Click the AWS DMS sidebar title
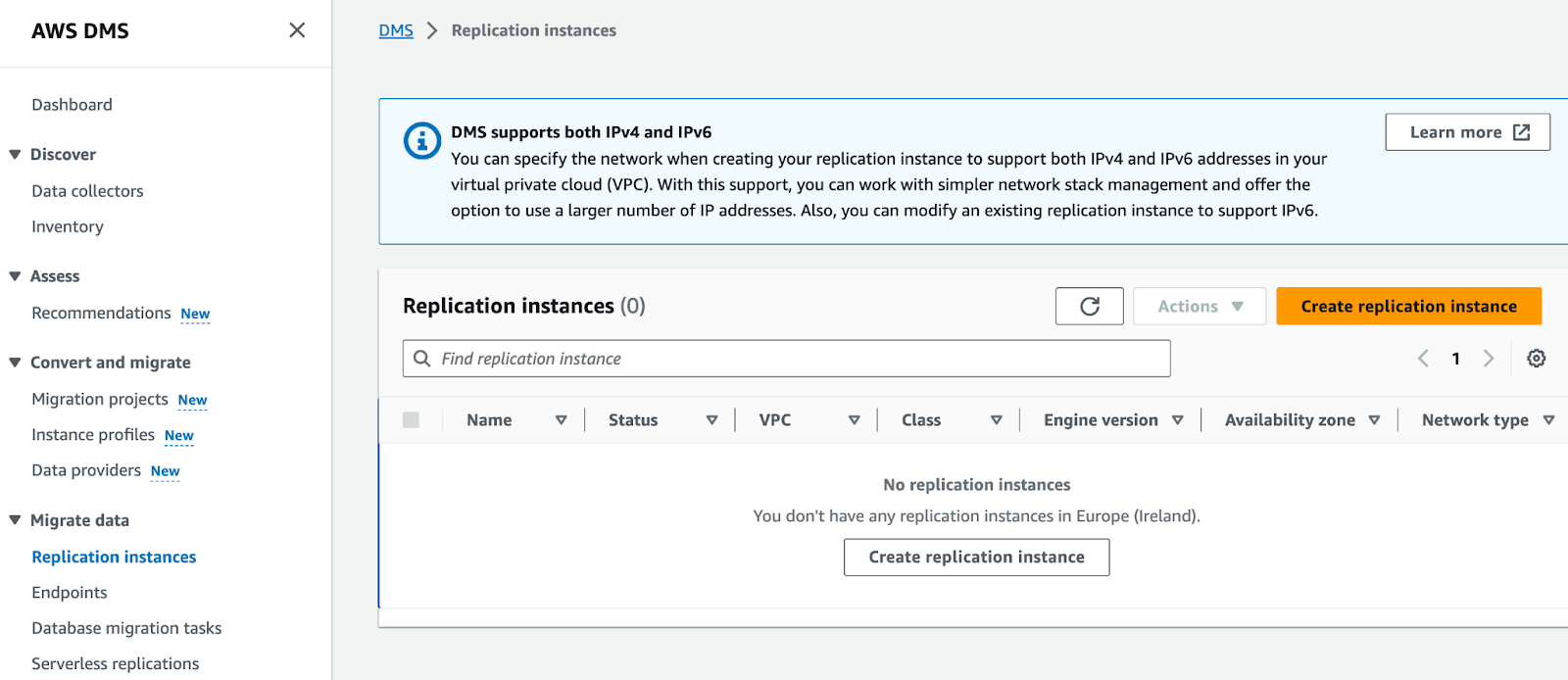Image resolution: width=1568 pixels, height=680 pixels. point(80,31)
